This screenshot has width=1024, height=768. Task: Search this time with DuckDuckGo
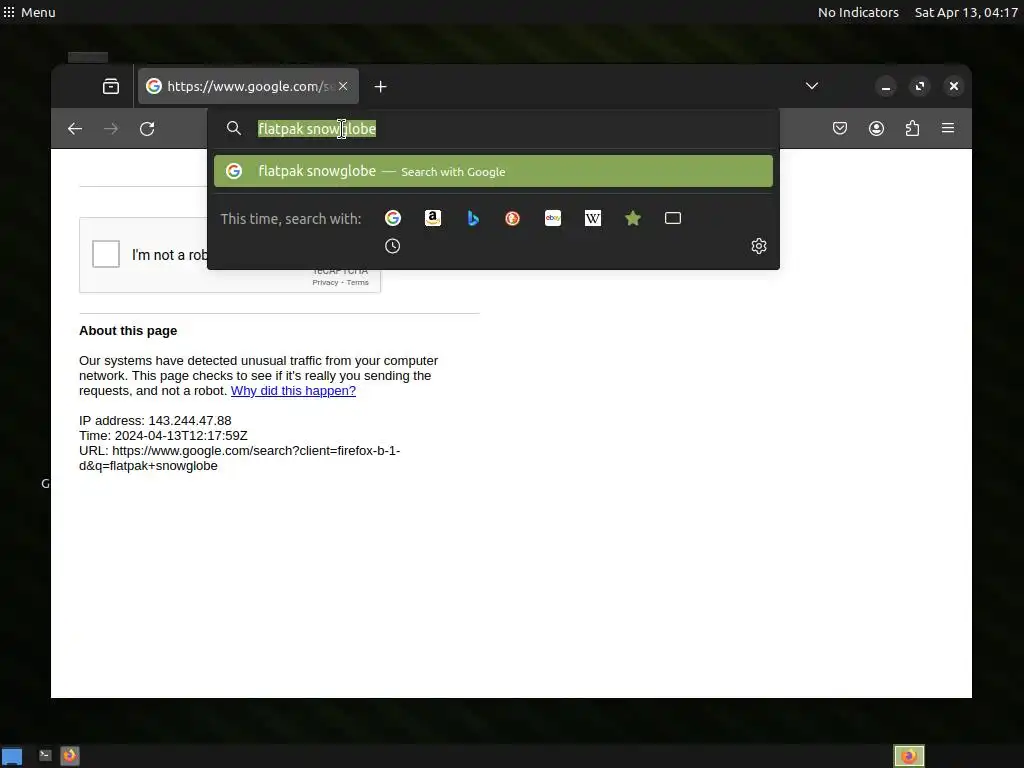pyautogui.click(x=513, y=218)
